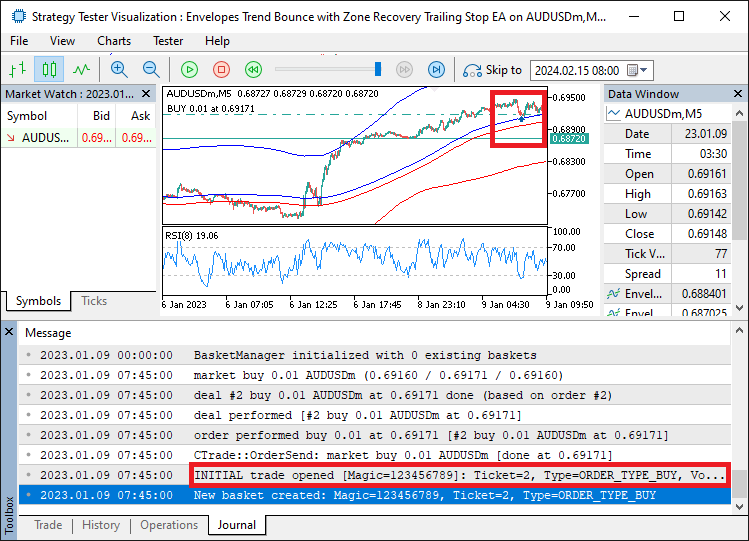Click the current price label 0.68720
This screenshot has height=541, width=749.
(x=568, y=138)
